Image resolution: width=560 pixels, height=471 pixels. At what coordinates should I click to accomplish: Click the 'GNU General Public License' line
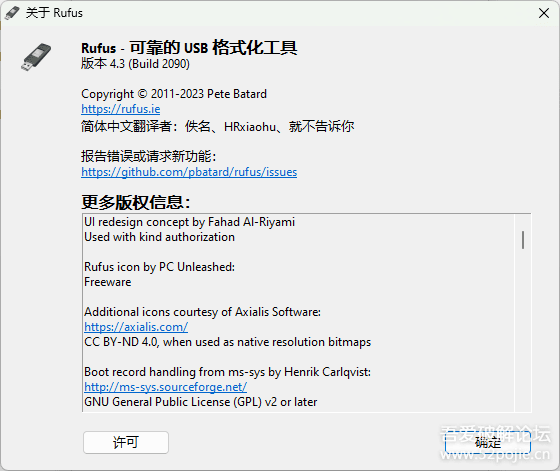[201, 402]
